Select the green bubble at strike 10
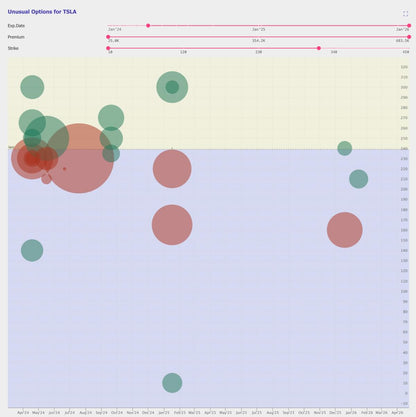Image resolution: width=416 pixels, height=417 pixels. [172, 383]
